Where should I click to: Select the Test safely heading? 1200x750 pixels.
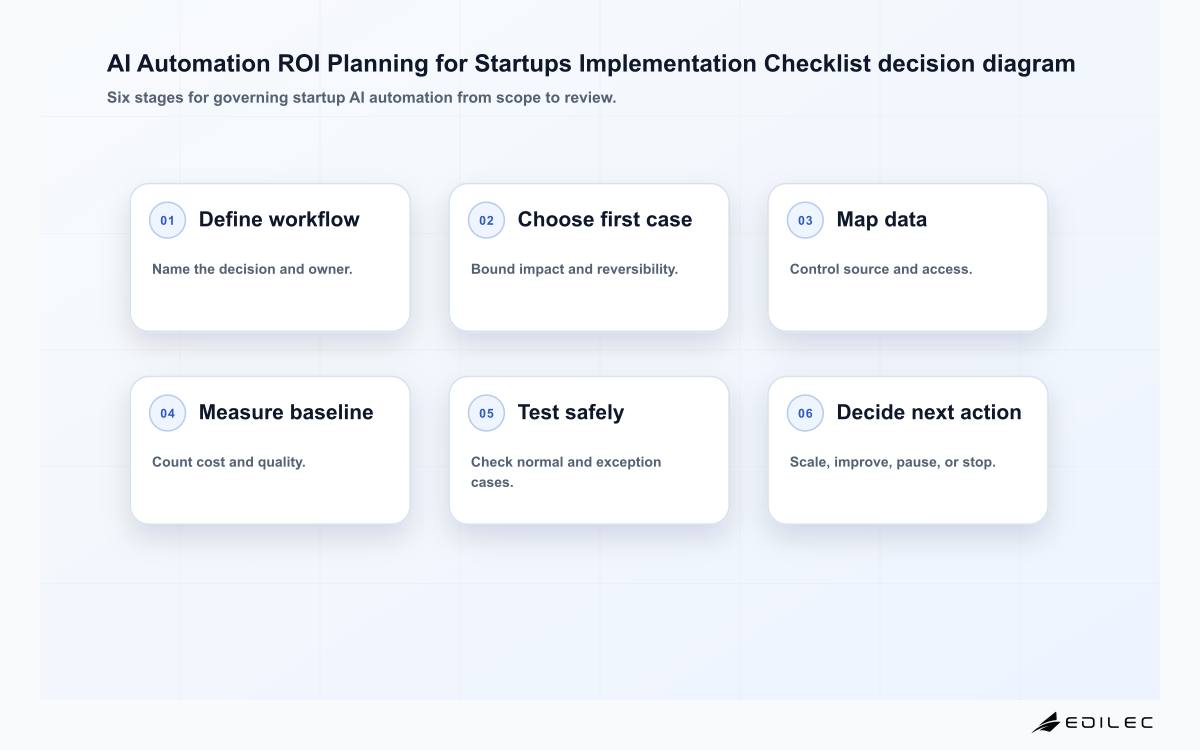coord(570,412)
